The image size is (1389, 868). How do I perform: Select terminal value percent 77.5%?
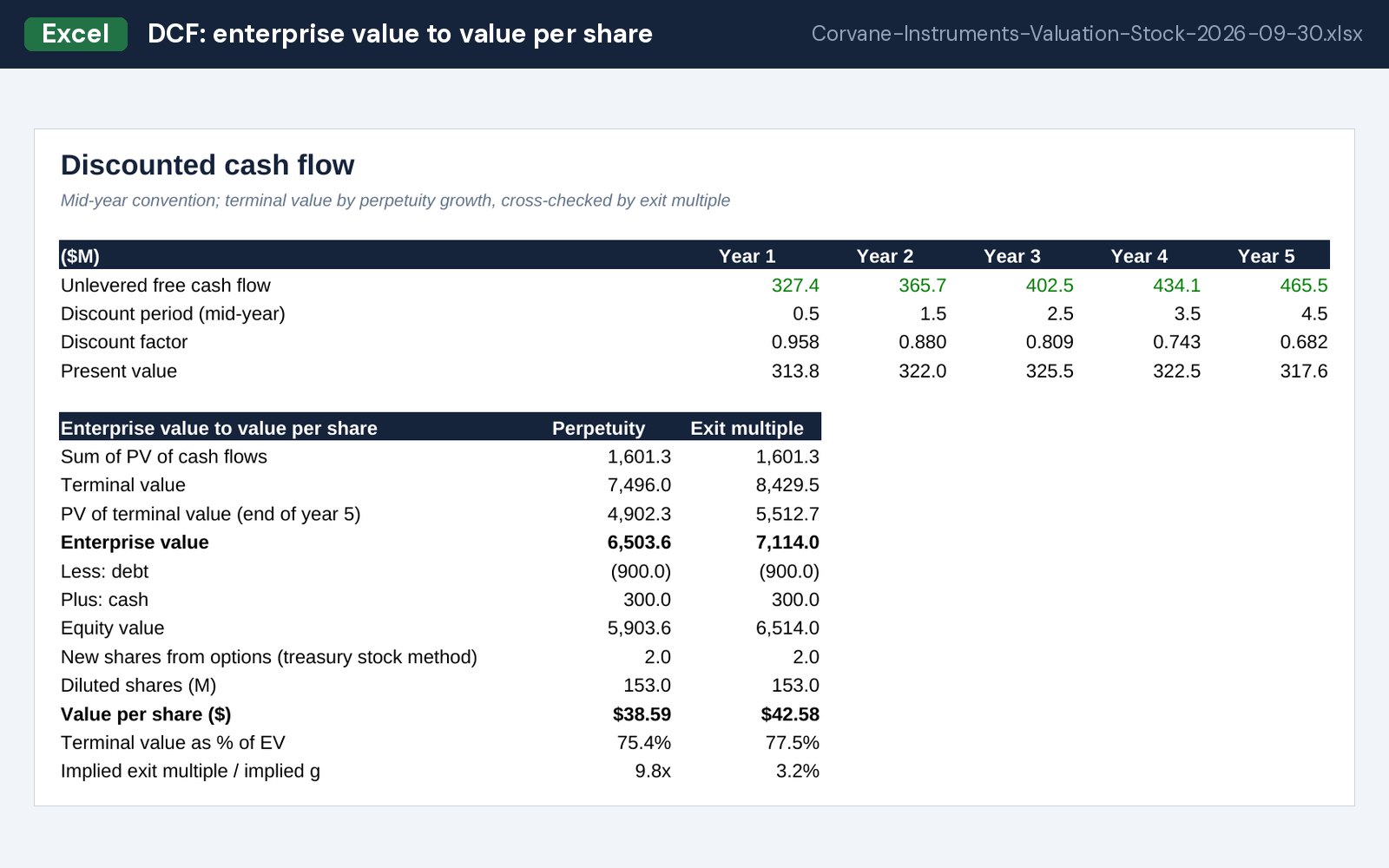click(792, 743)
